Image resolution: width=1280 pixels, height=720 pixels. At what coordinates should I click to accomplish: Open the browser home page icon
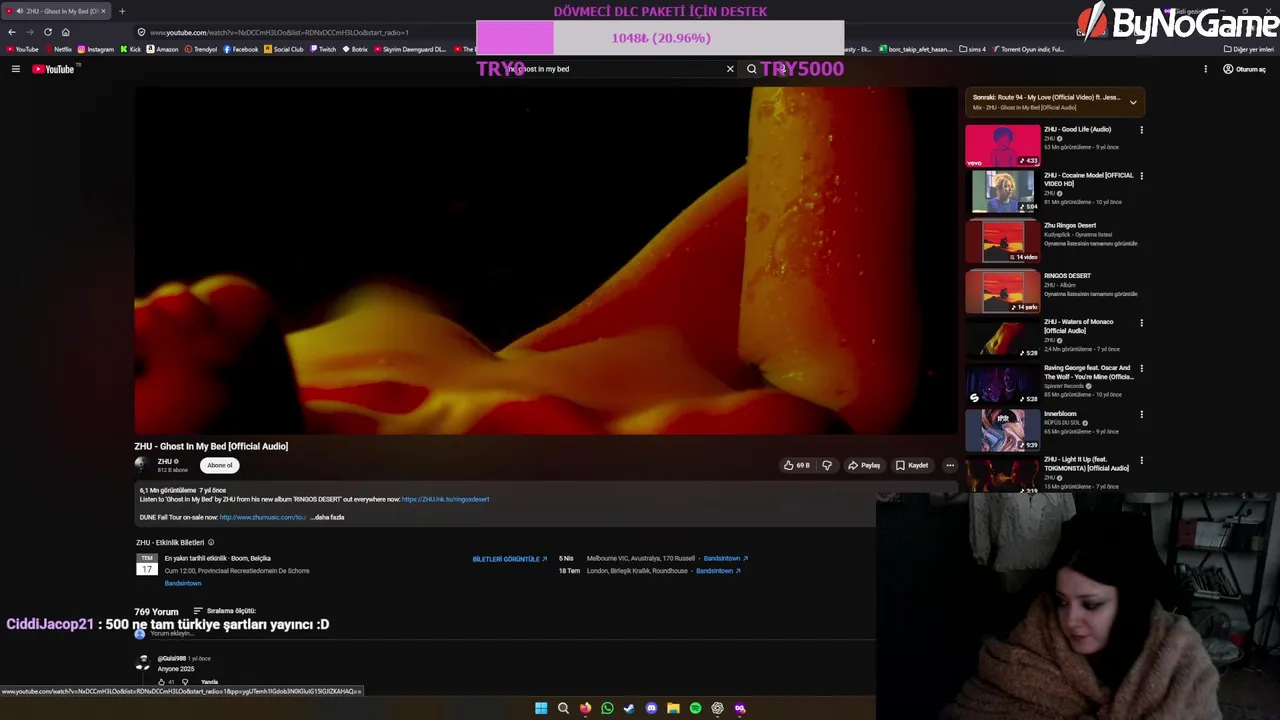(x=66, y=32)
